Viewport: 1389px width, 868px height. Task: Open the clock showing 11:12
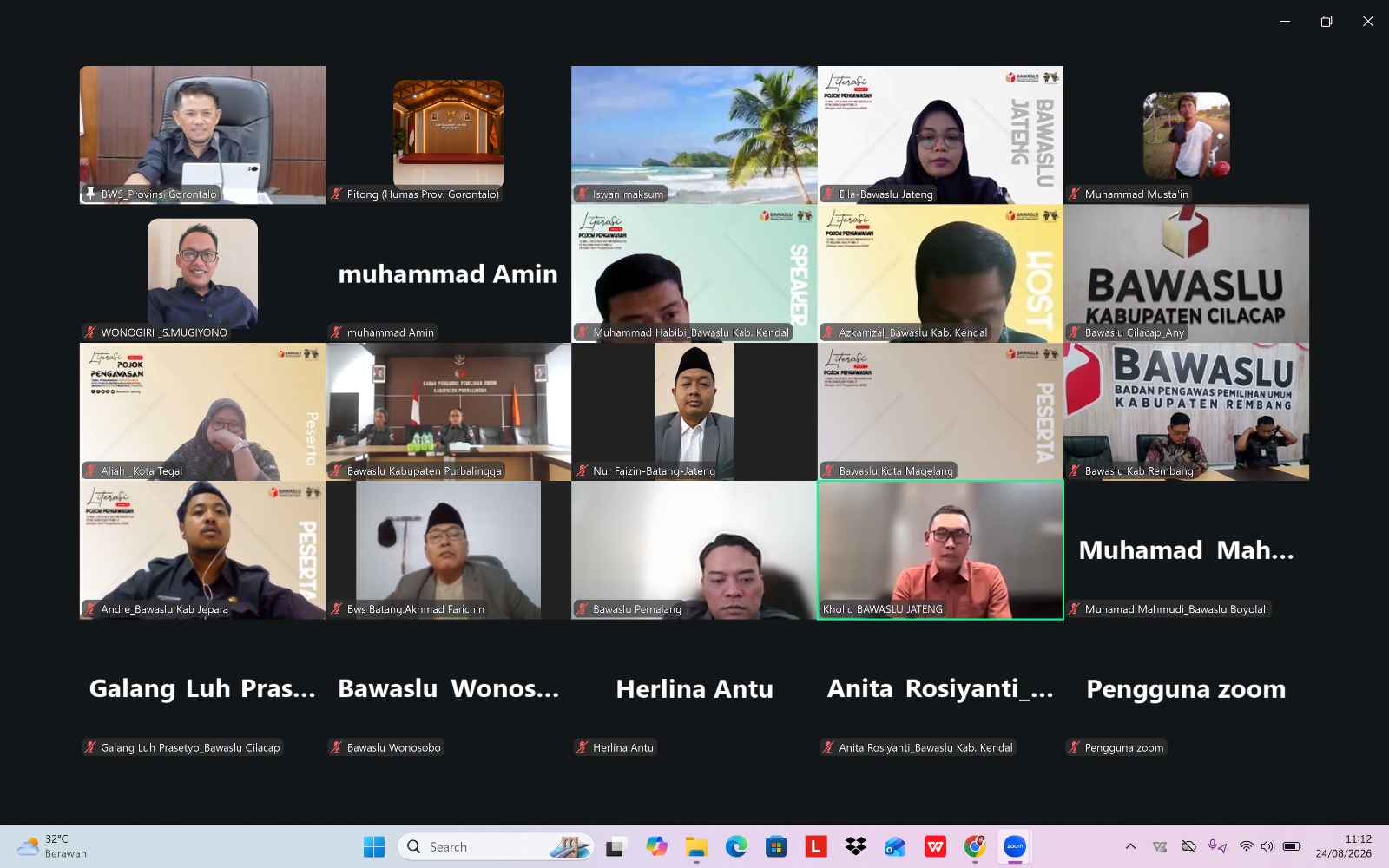point(1344,846)
